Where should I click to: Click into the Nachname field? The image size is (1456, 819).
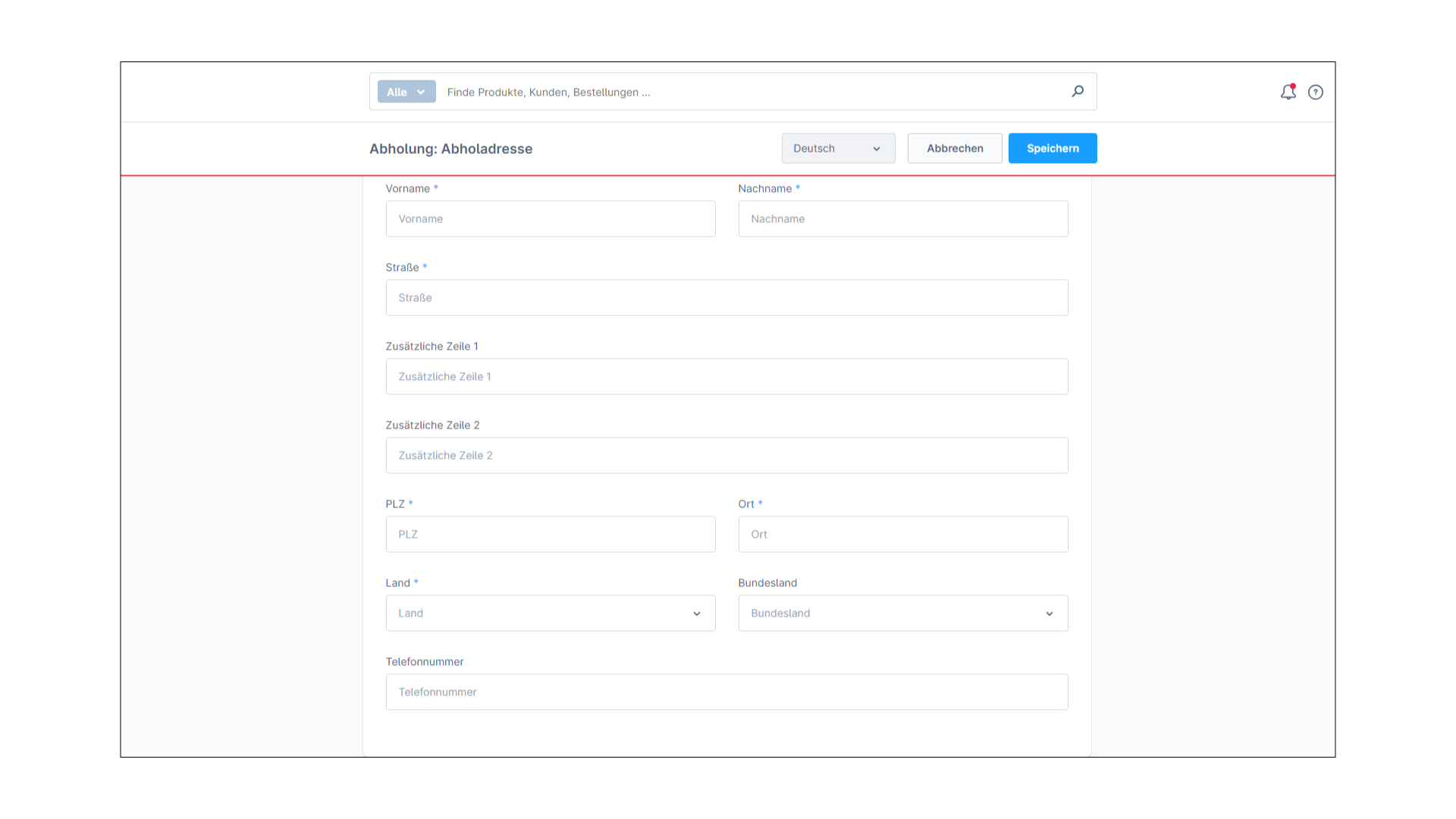(x=903, y=218)
